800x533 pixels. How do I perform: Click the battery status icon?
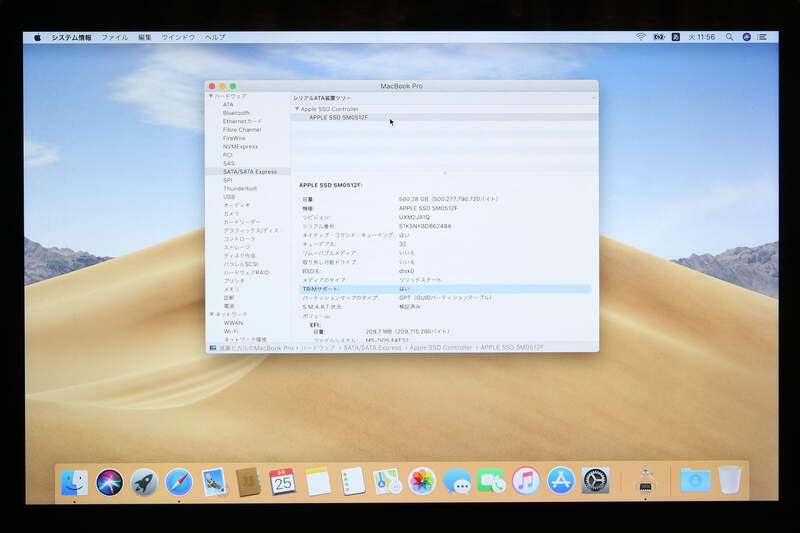click(x=659, y=37)
